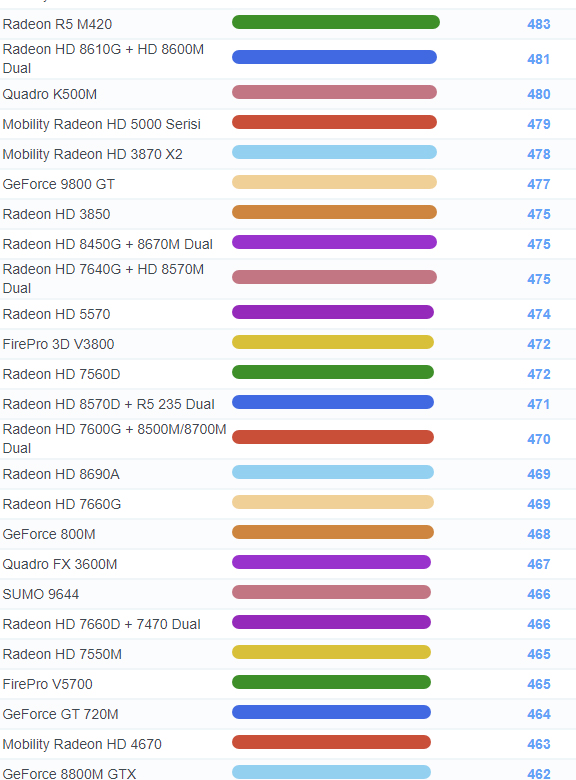Open GeForce GT 720M details

pyautogui.click(x=60, y=714)
